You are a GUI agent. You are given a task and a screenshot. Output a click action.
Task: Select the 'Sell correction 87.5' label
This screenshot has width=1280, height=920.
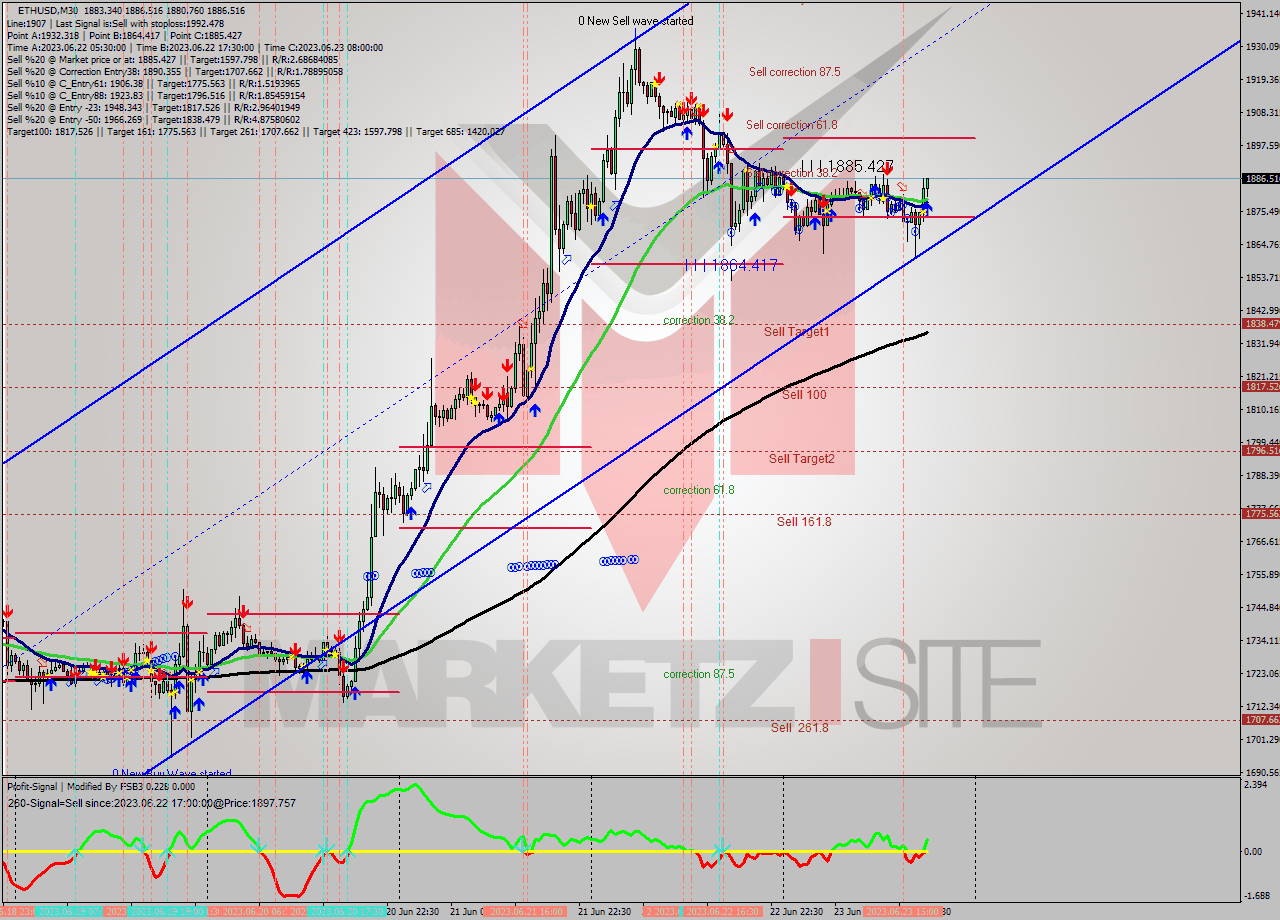[795, 72]
